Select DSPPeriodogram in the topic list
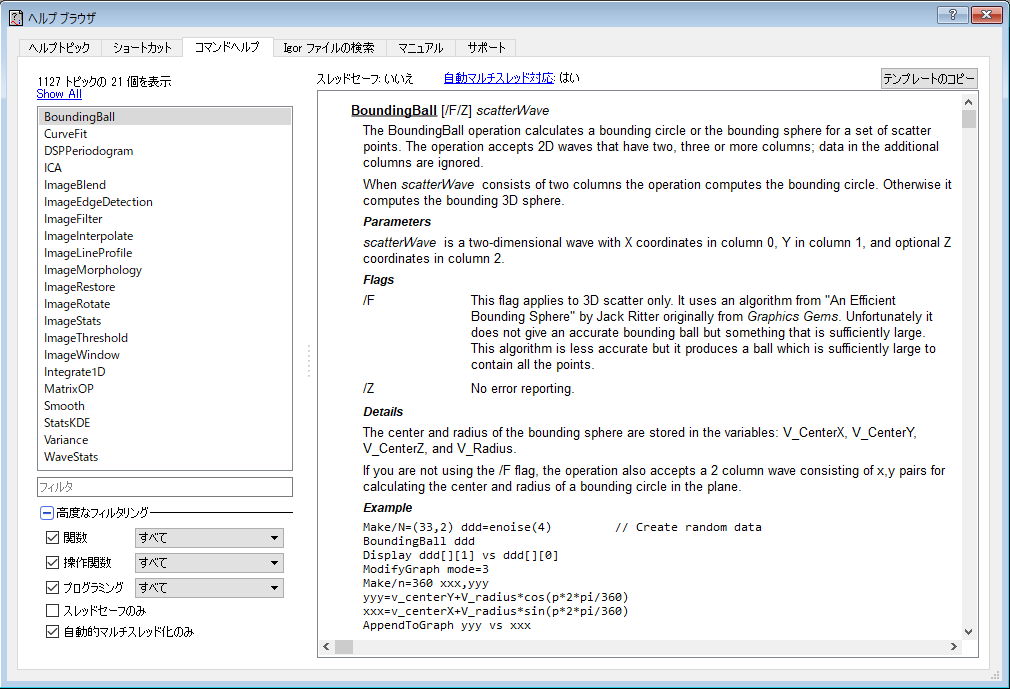 tap(165, 151)
